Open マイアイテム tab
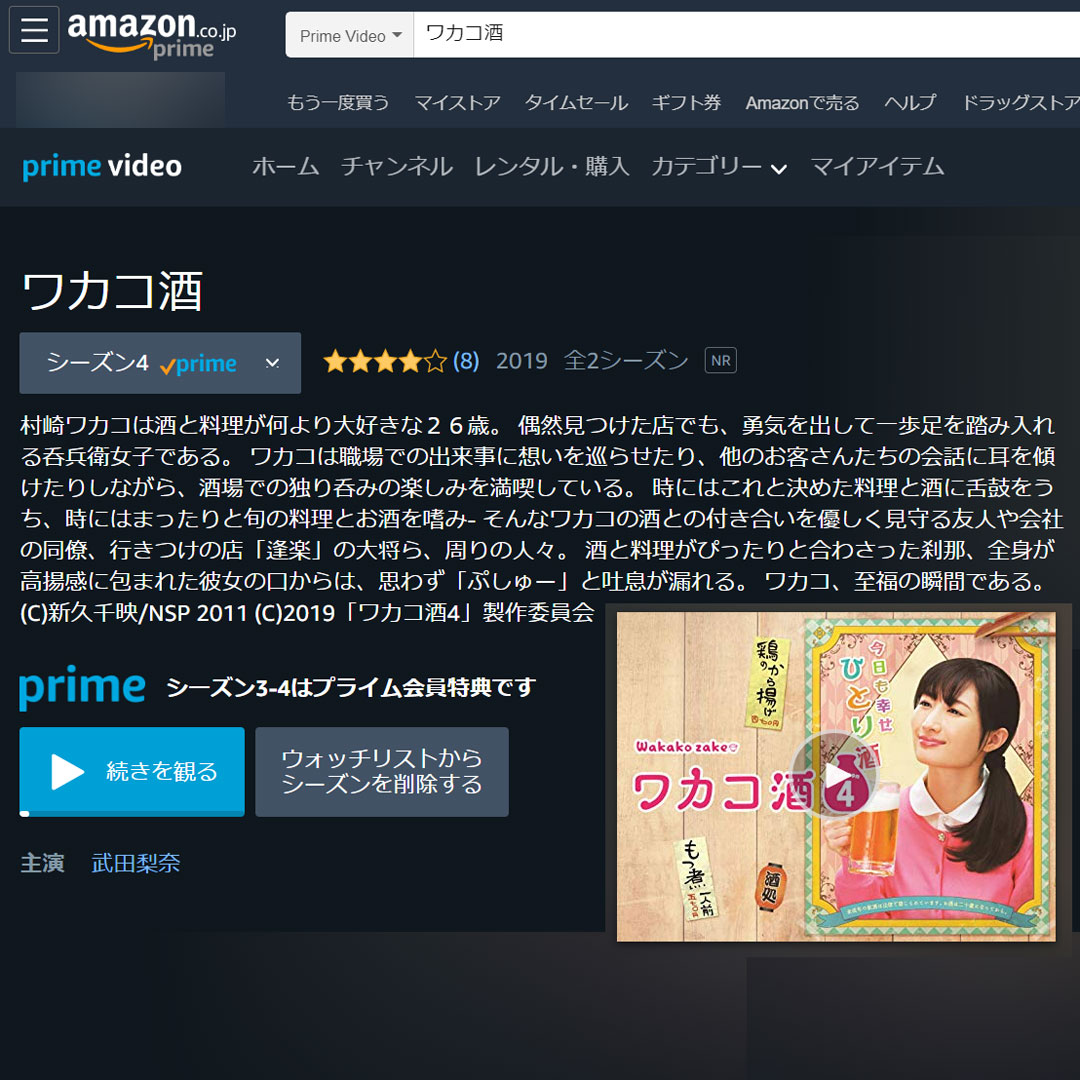1080x1080 pixels. pyautogui.click(x=877, y=167)
